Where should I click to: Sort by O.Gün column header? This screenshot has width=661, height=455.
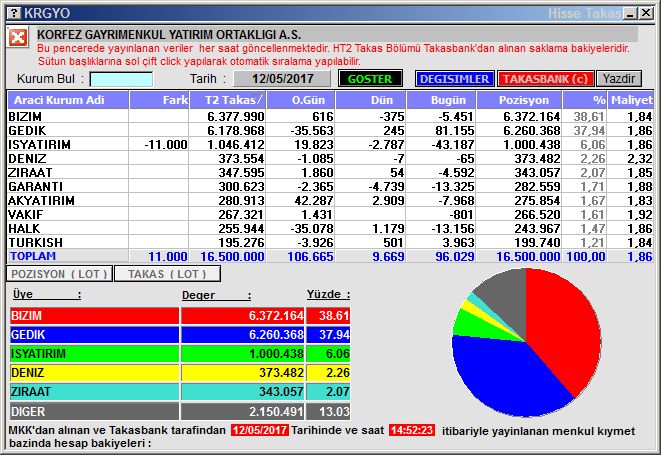(301, 100)
